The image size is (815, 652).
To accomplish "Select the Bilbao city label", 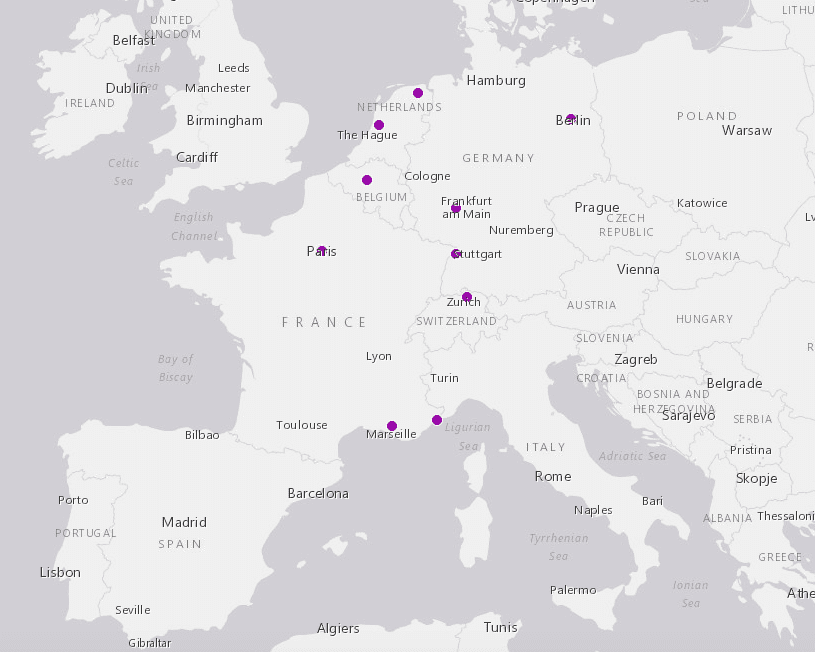I will (202, 435).
